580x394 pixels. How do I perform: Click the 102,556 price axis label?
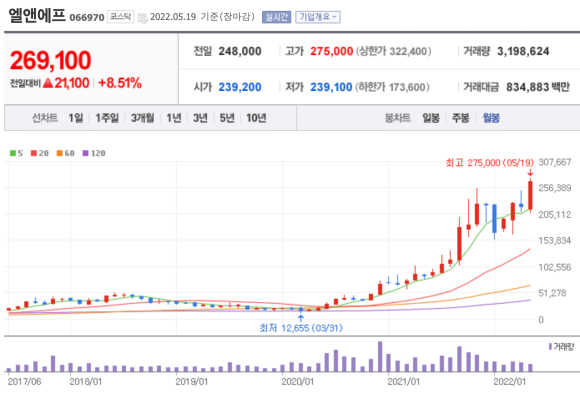pos(555,267)
